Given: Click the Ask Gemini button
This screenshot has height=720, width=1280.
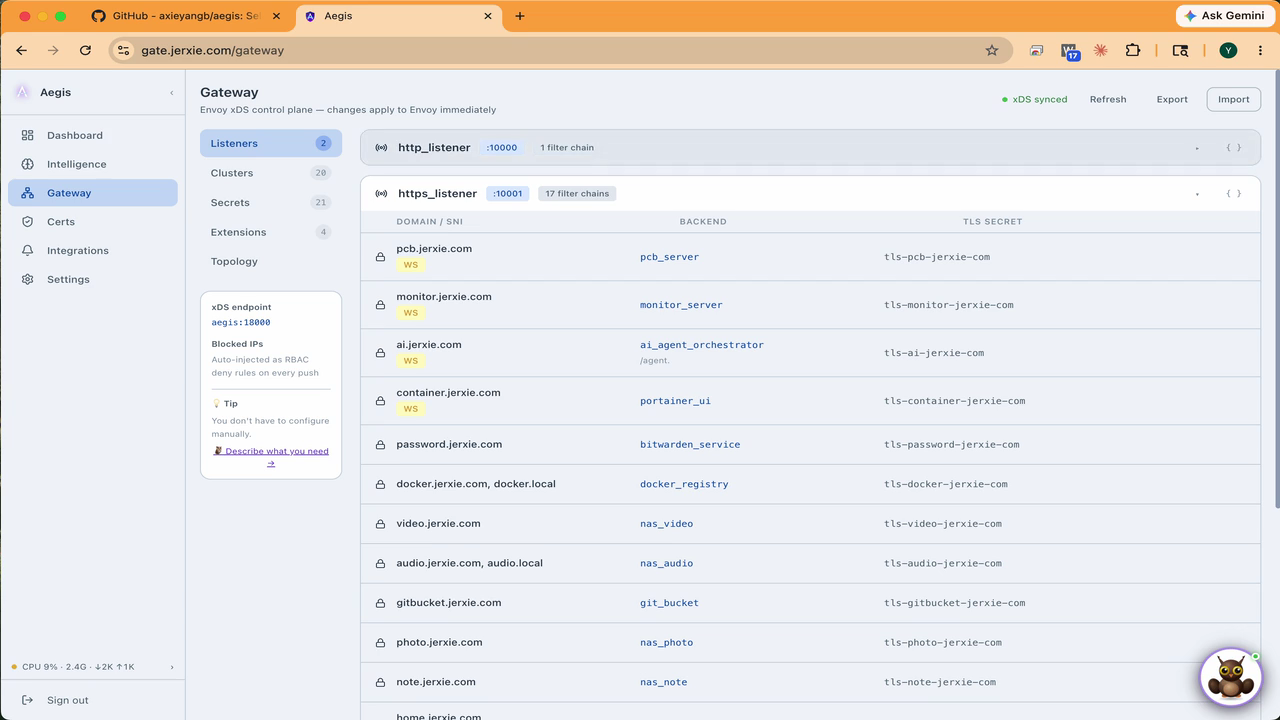Looking at the screenshot, I should coord(1224,16).
